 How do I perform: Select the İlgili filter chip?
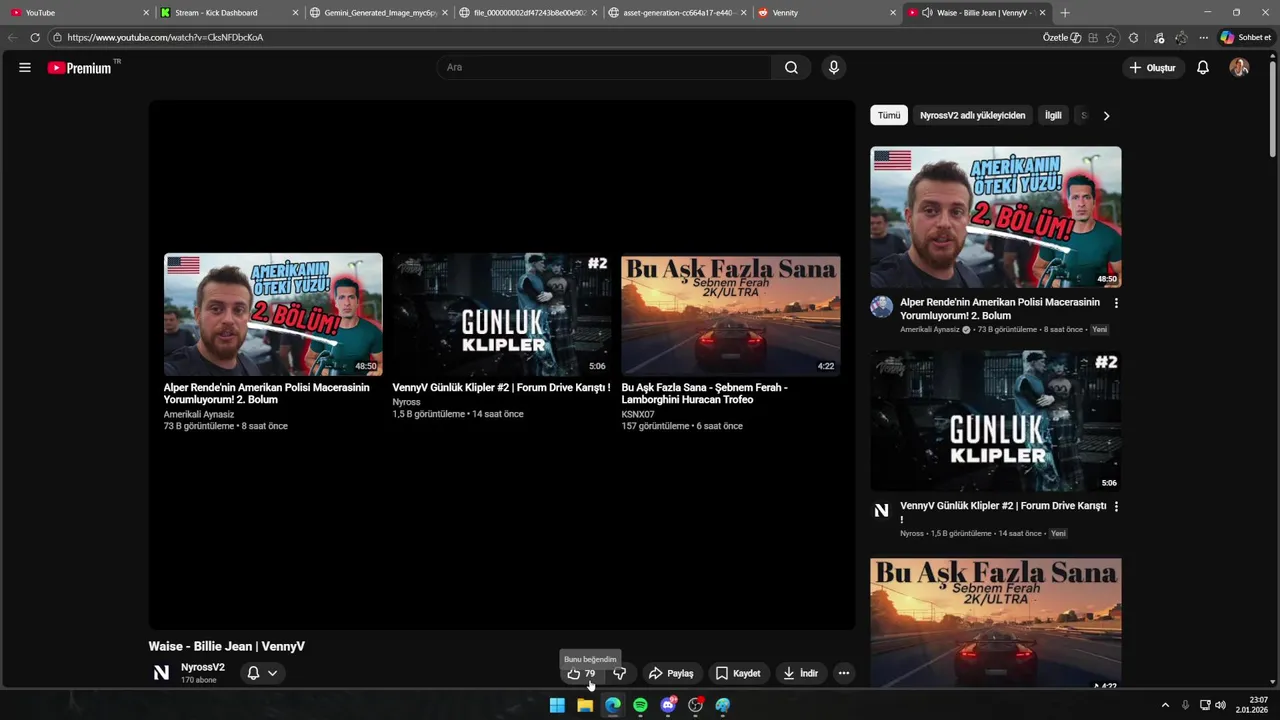coord(1053,116)
